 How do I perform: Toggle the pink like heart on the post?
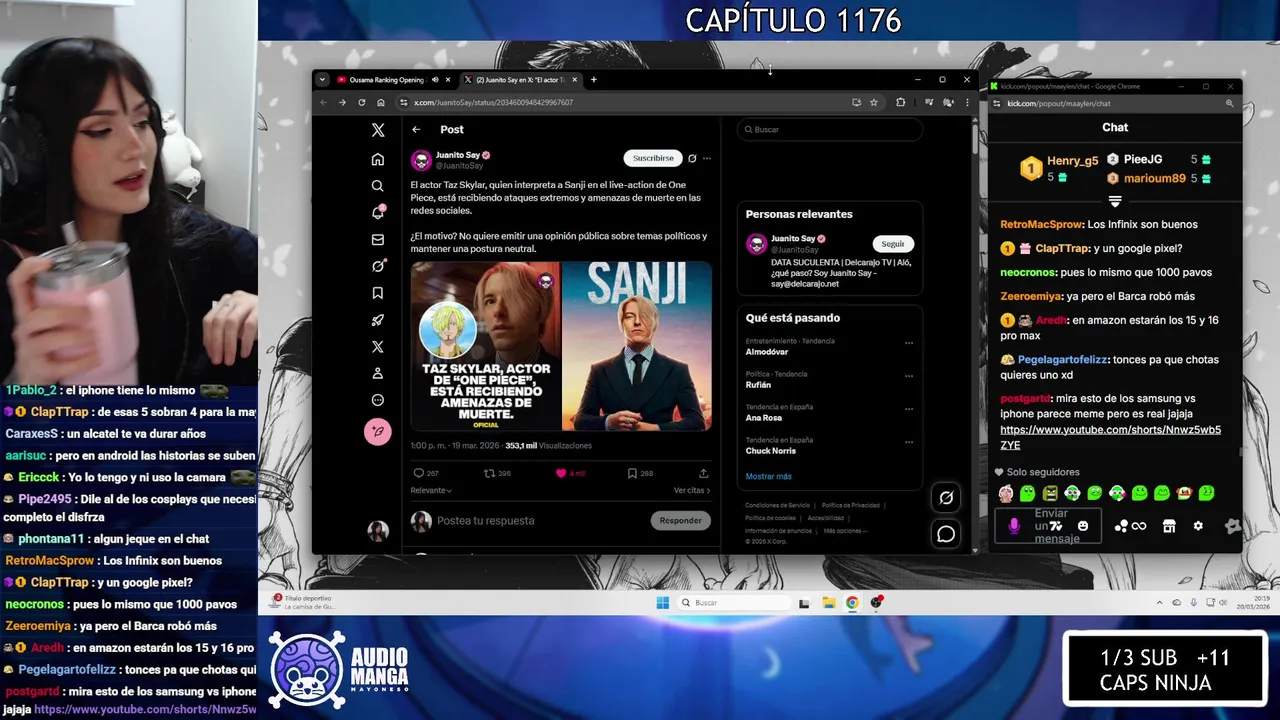(x=560, y=473)
